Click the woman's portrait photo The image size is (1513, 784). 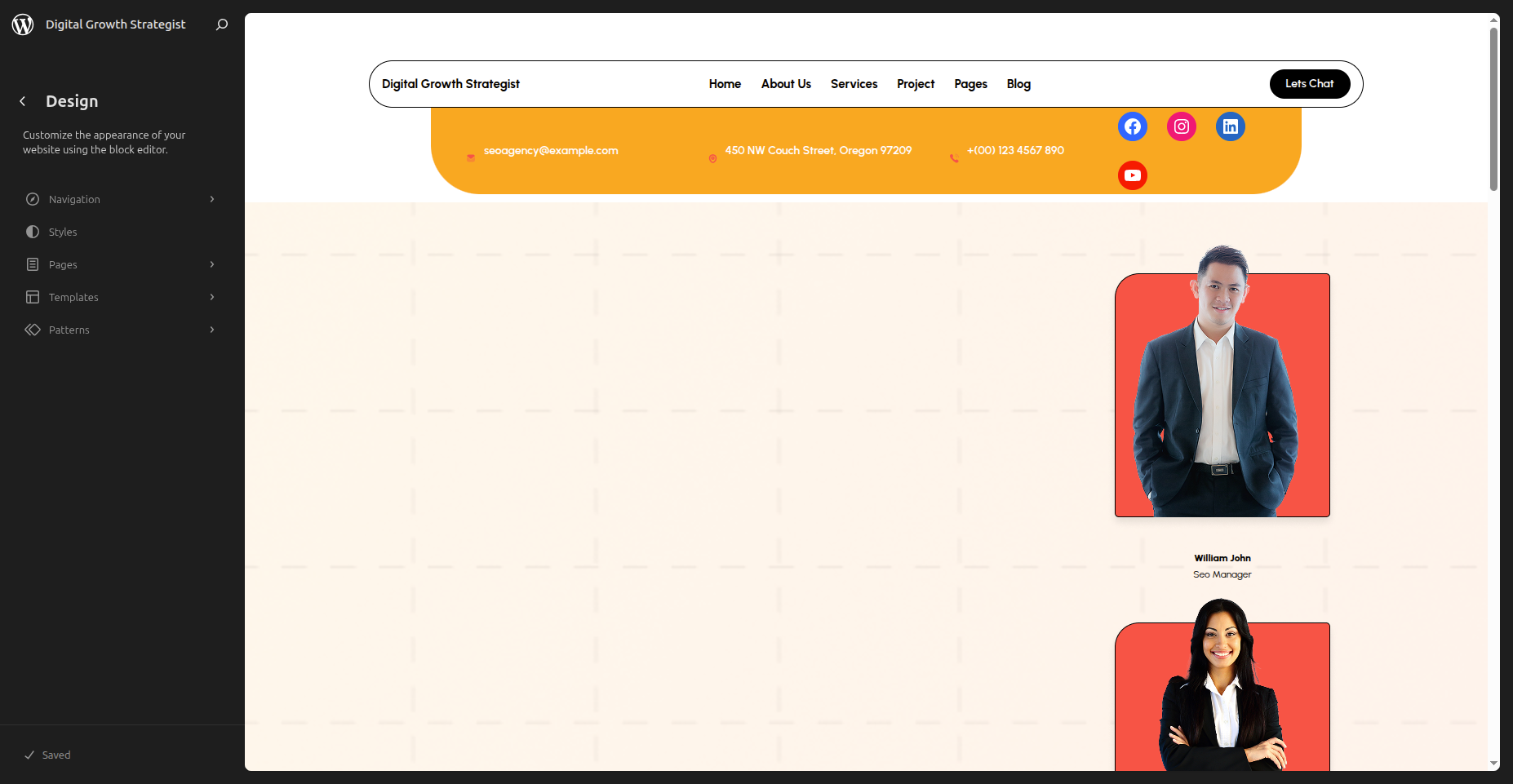(x=1222, y=684)
